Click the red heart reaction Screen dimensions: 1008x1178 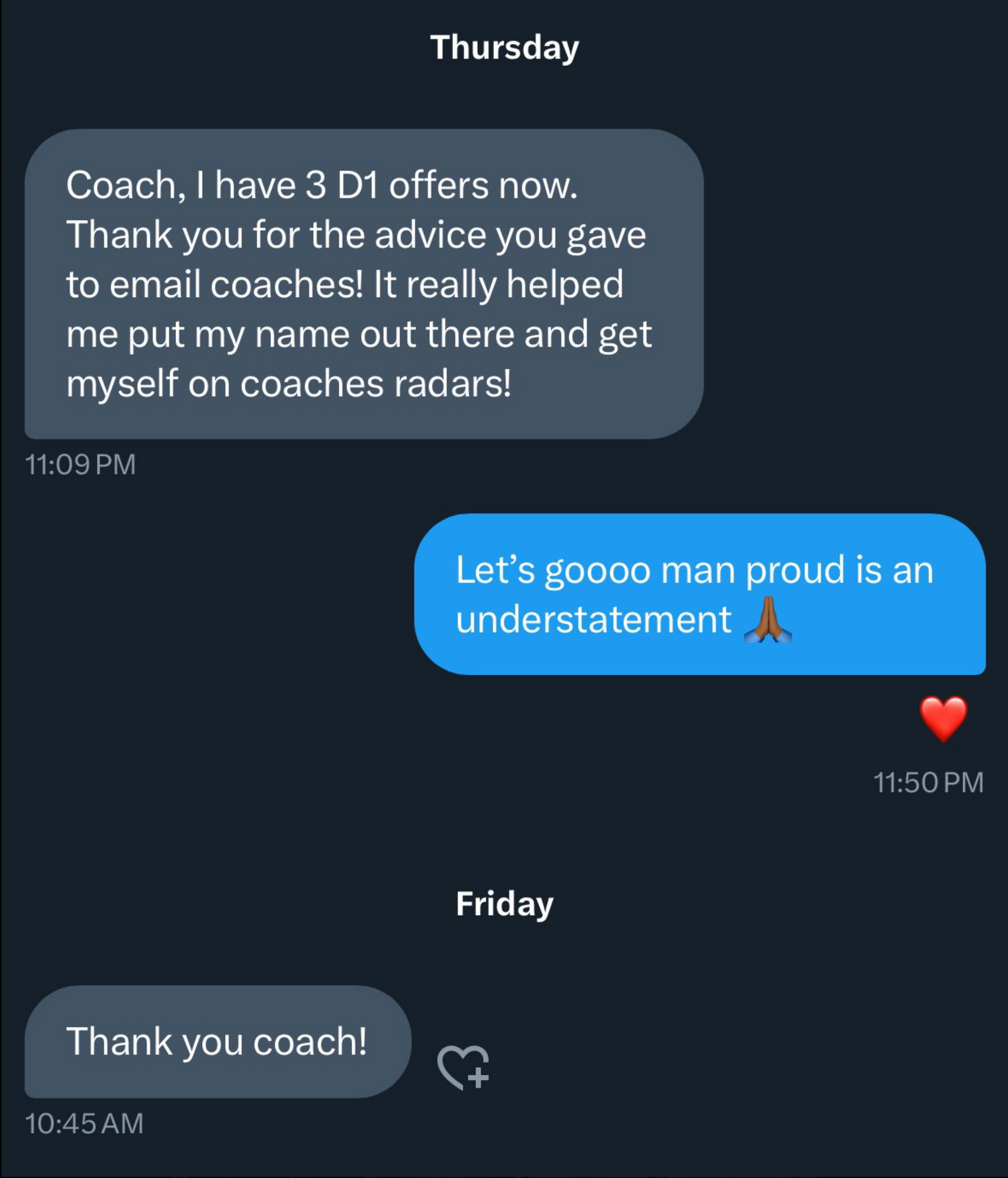(943, 719)
